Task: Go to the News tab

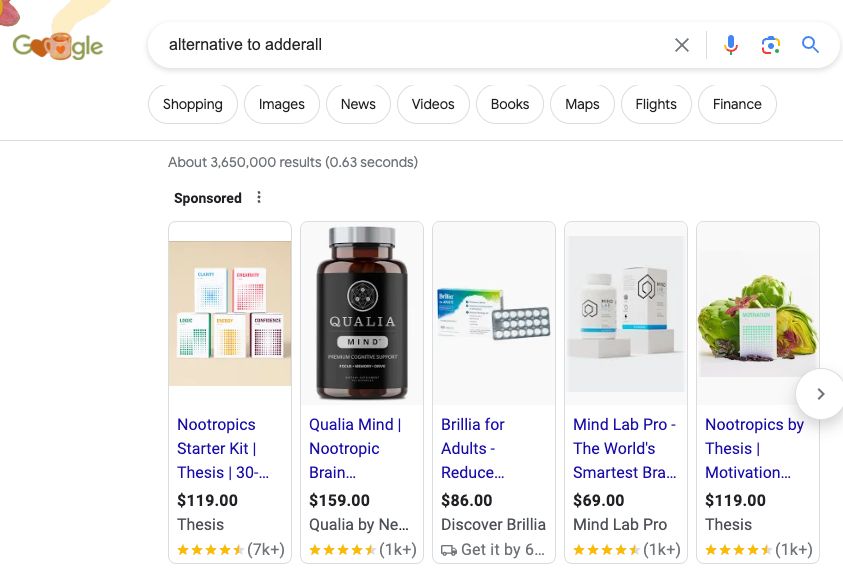Action: (x=357, y=104)
